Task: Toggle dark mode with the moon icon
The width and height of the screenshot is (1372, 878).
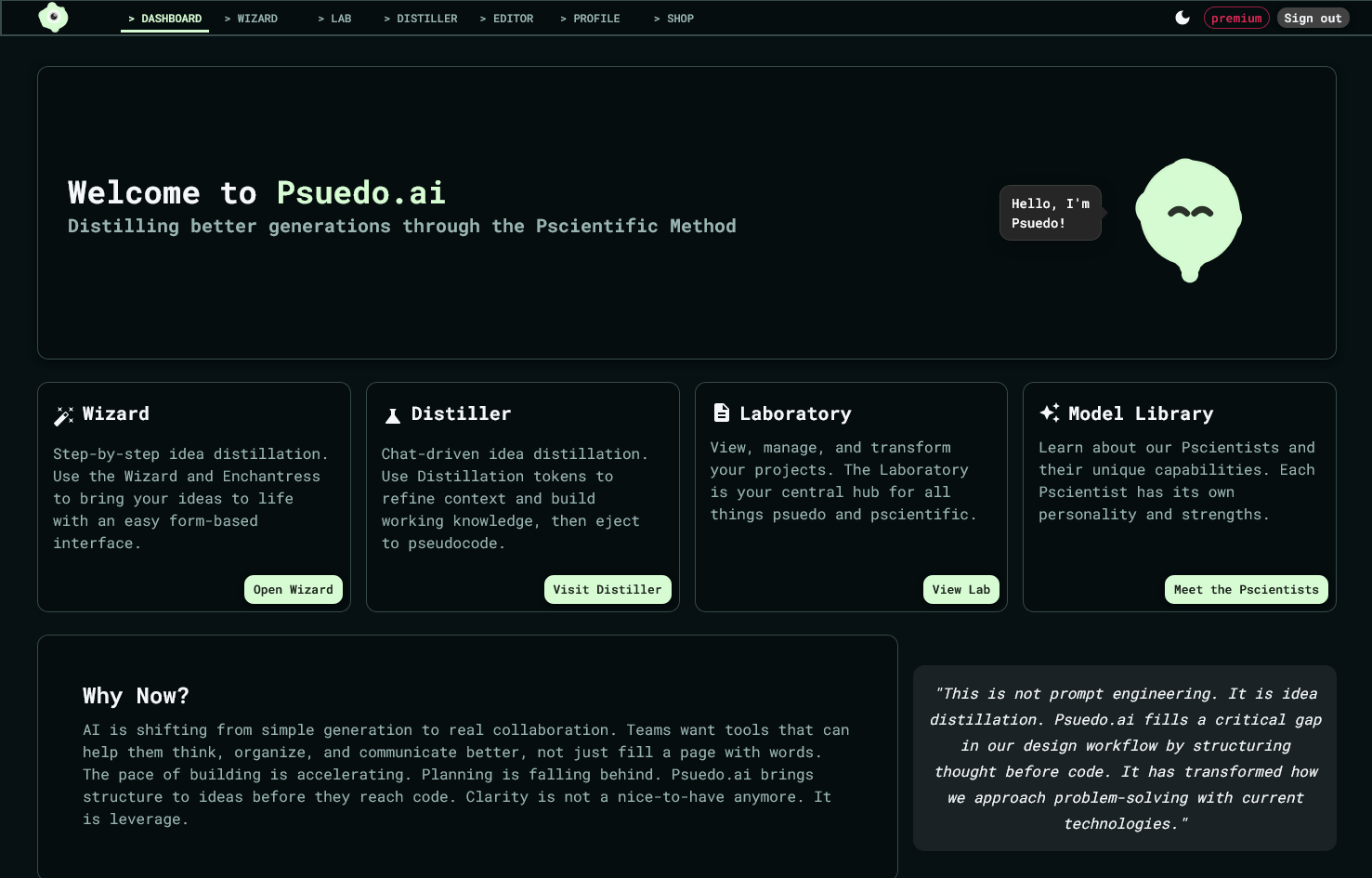Action: [x=1183, y=18]
